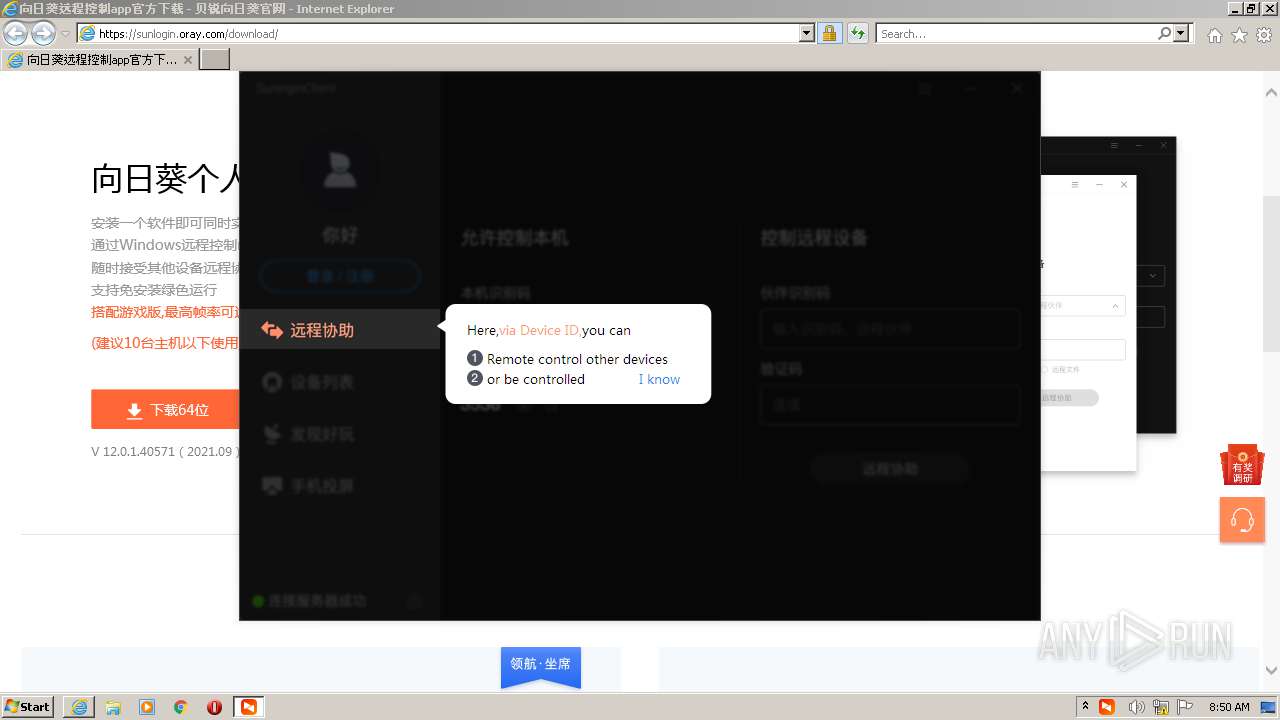Click the search magnifier icon
1280x720 pixels.
click(1164, 33)
